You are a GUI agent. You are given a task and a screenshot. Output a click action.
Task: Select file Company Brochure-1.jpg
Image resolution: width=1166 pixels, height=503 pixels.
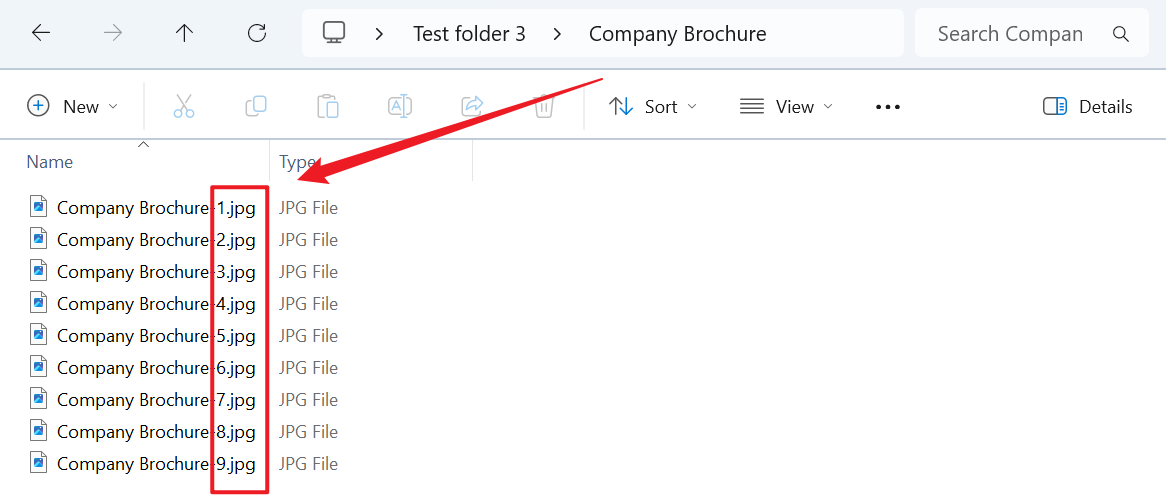click(155, 208)
